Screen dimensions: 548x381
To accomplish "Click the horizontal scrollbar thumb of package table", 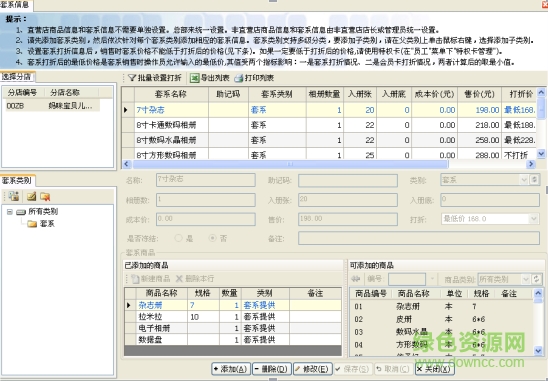I will coord(290,164).
